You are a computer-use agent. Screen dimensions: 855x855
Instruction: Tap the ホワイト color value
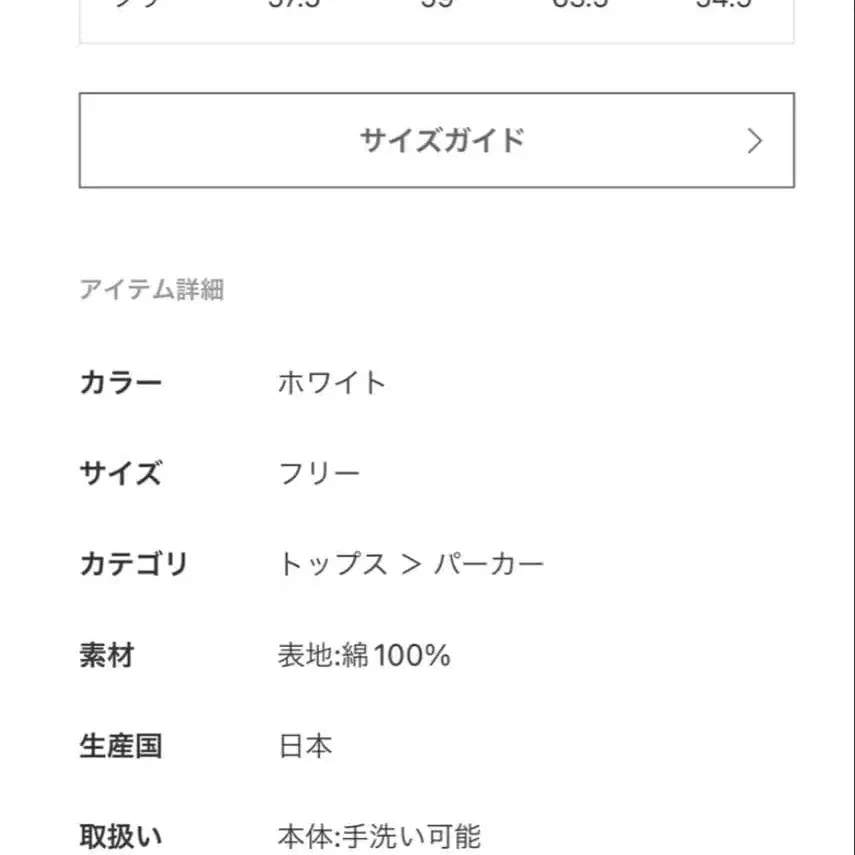click(x=335, y=381)
